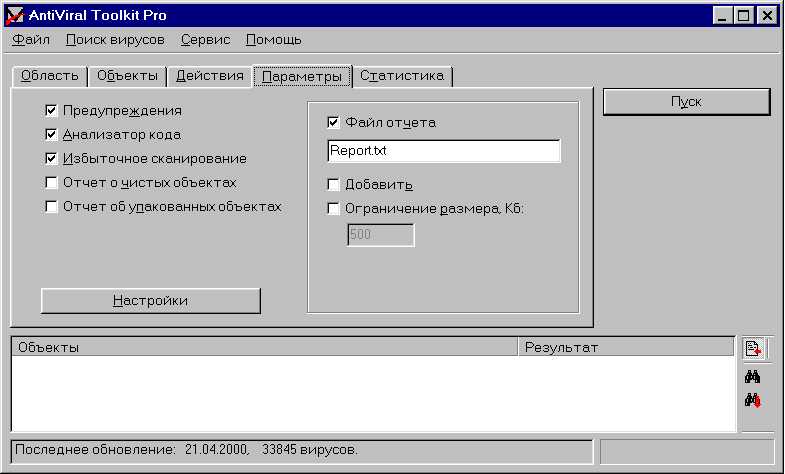The width and height of the screenshot is (785, 474).
Task: Switch to the Область tab
Action: pos(50,76)
